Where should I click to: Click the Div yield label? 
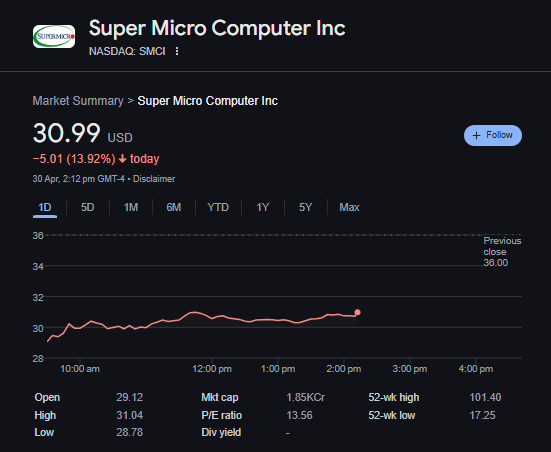[x=221, y=432]
